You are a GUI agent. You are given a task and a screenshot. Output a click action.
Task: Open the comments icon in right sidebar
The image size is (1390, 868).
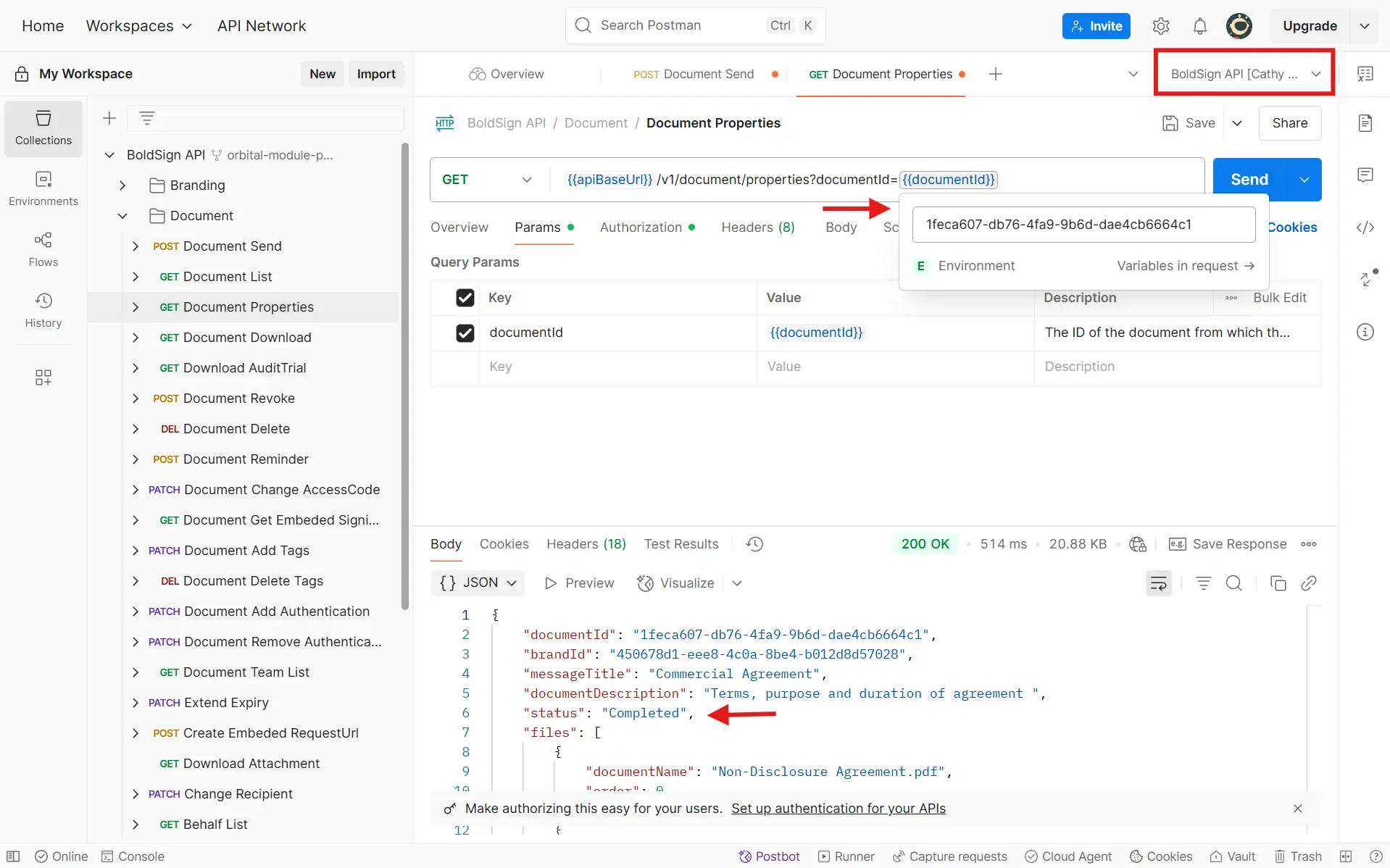pos(1365,175)
